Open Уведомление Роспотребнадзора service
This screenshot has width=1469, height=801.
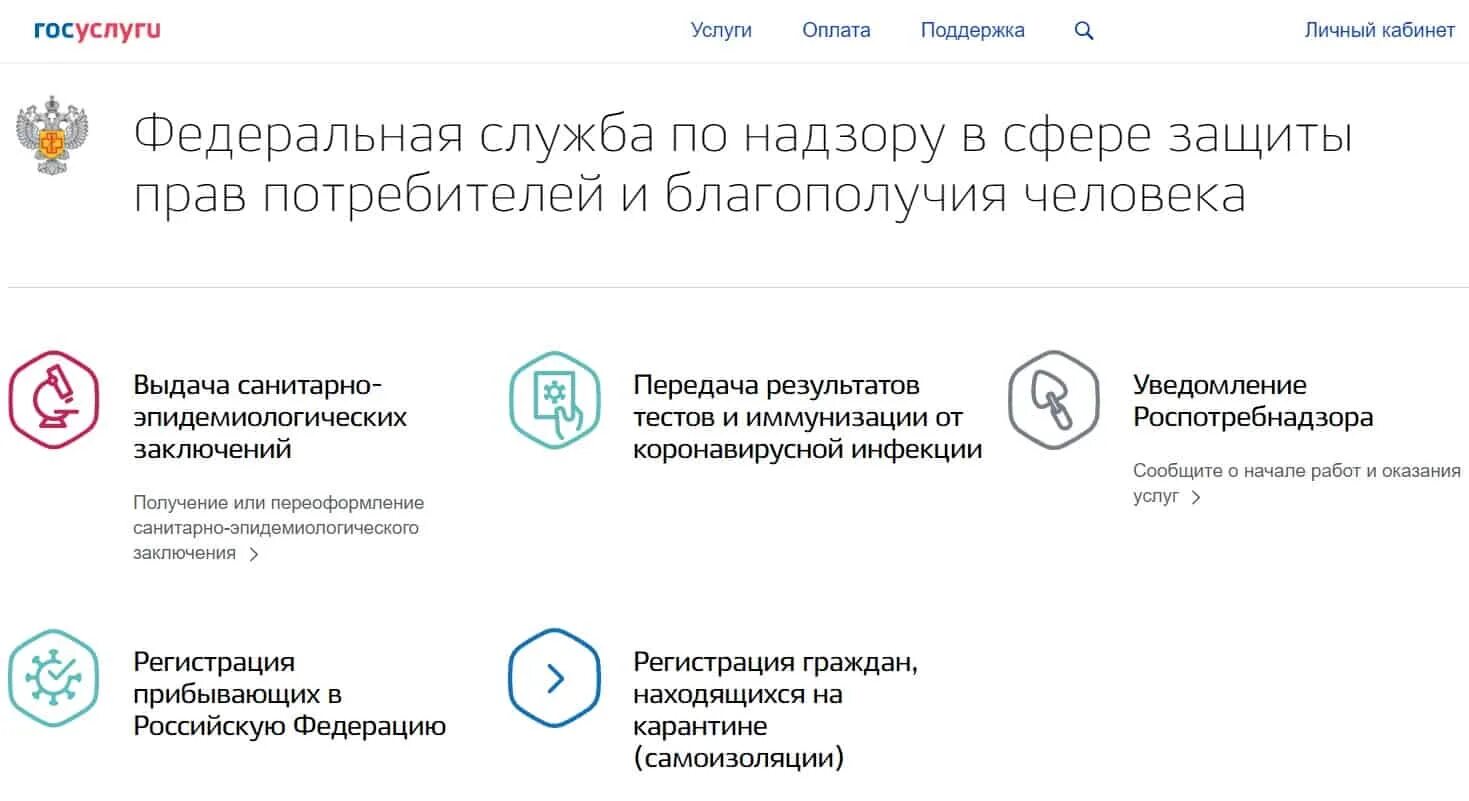coord(1253,401)
